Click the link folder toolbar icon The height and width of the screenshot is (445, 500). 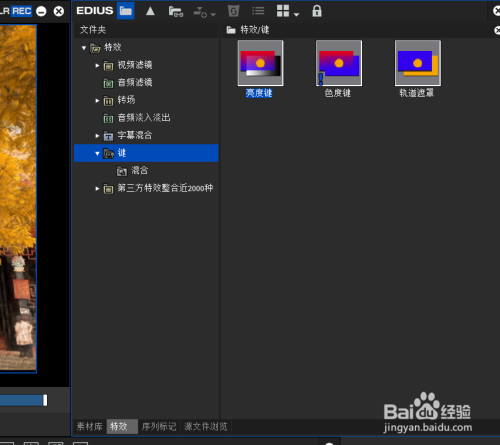(x=176, y=12)
